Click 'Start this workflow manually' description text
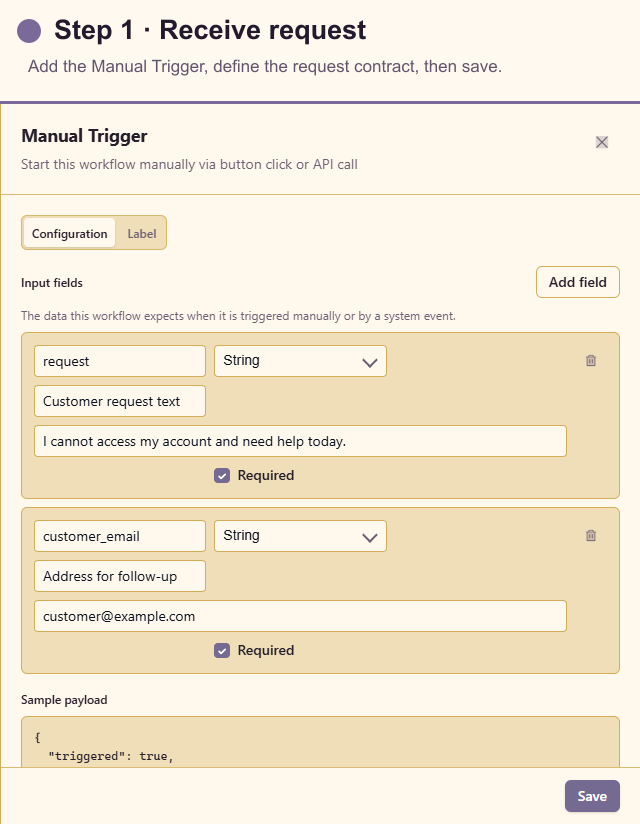 tap(189, 164)
